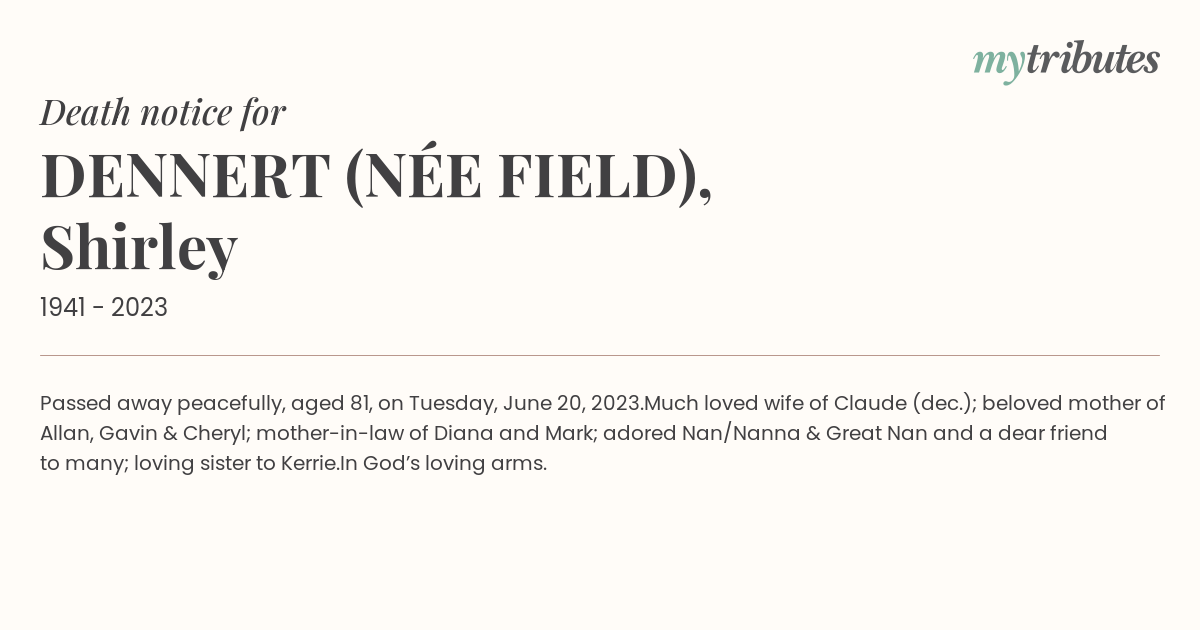
Task: Click the surname DENNERT in the title
Action: (x=185, y=175)
